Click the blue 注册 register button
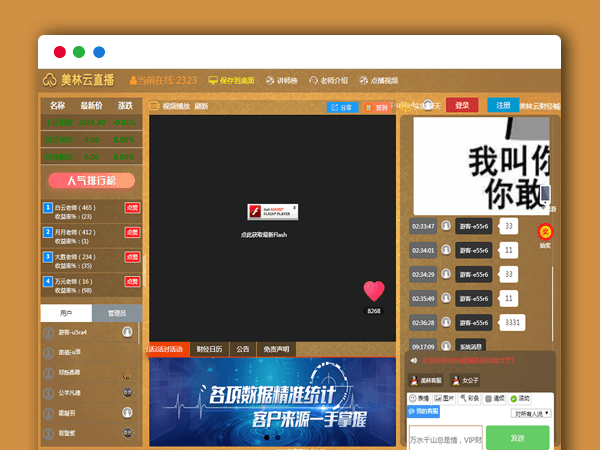 tap(503, 105)
